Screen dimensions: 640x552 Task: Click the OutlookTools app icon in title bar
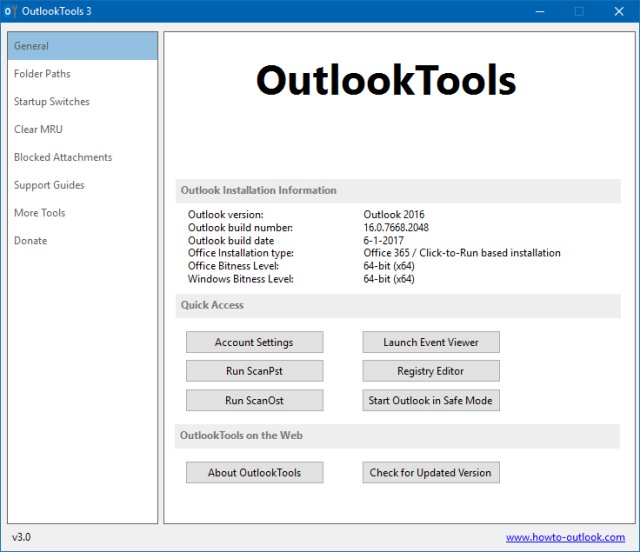click(x=11, y=11)
